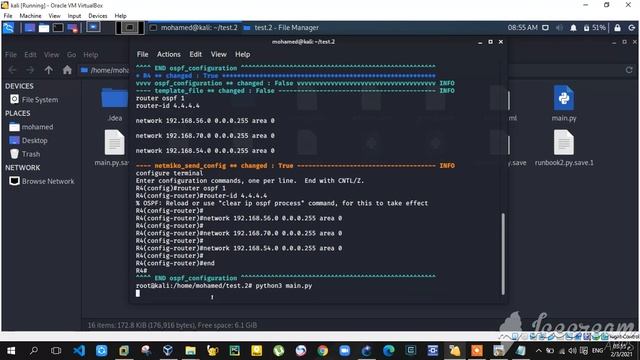
Task: Open the File Manager File menu
Action: tap(11, 55)
